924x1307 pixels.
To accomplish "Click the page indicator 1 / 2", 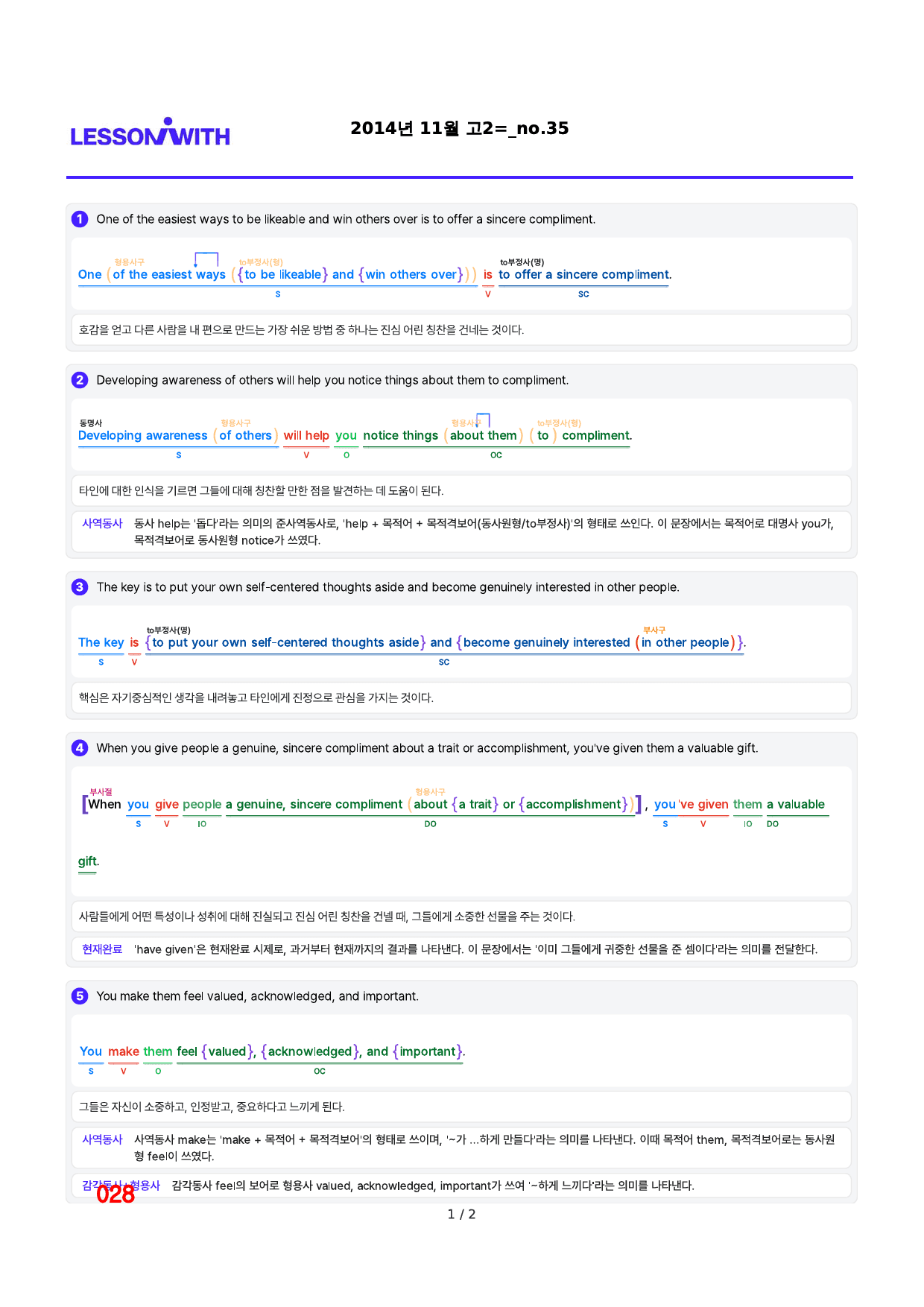I will coord(461,1215).
